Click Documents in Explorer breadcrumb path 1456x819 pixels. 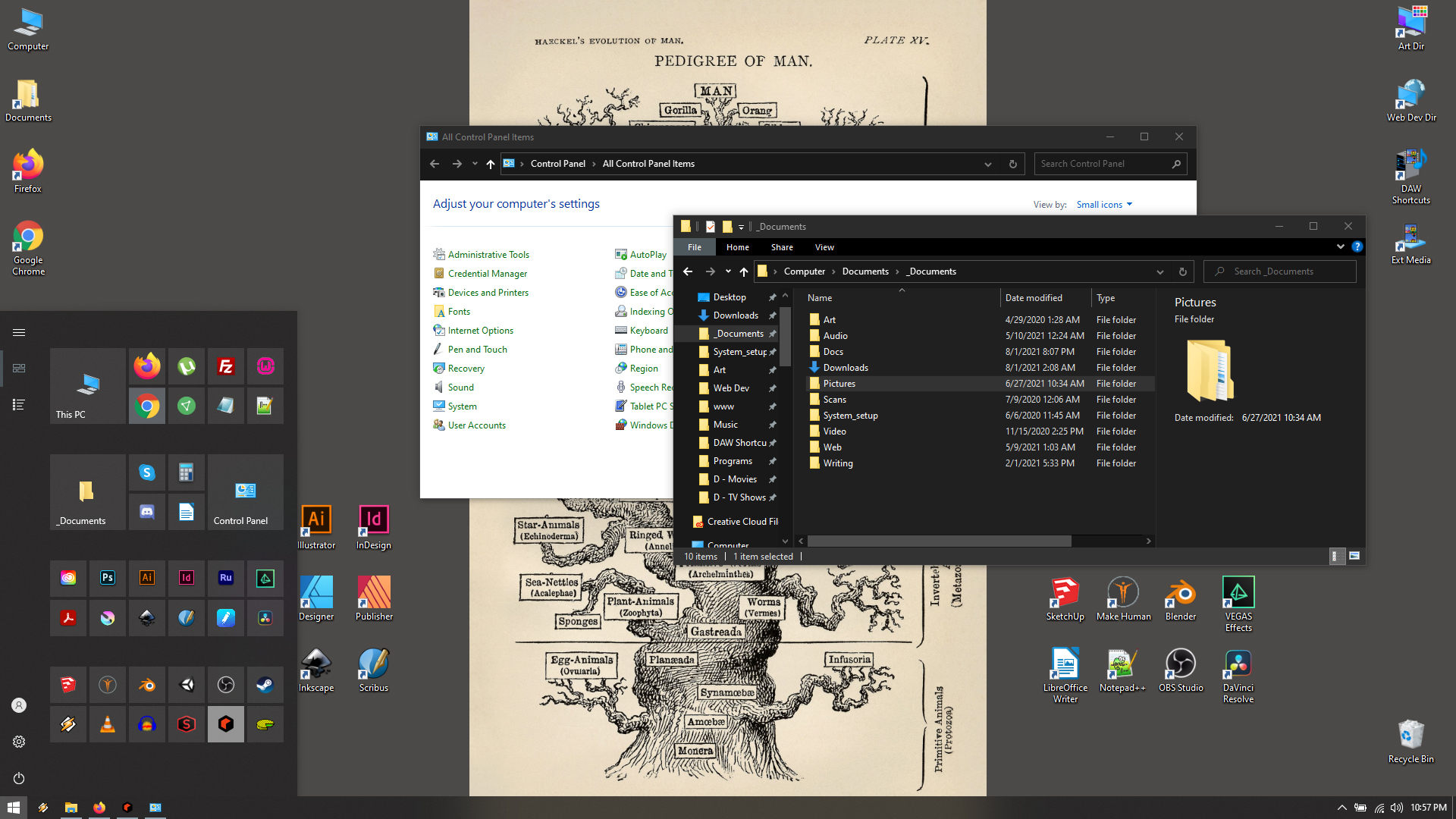(865, 271)
